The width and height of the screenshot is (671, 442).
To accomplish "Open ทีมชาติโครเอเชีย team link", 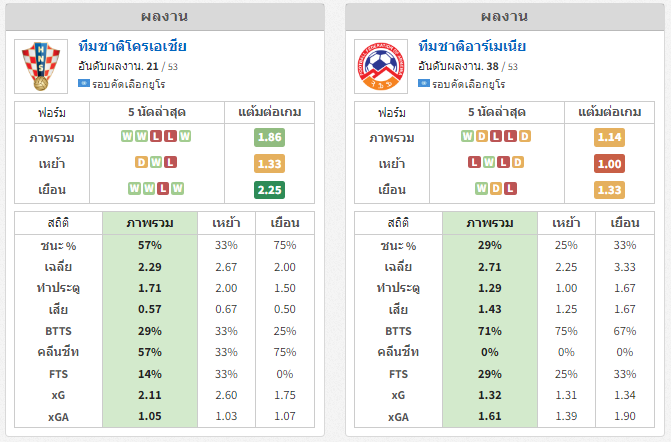I will [133, 46].
